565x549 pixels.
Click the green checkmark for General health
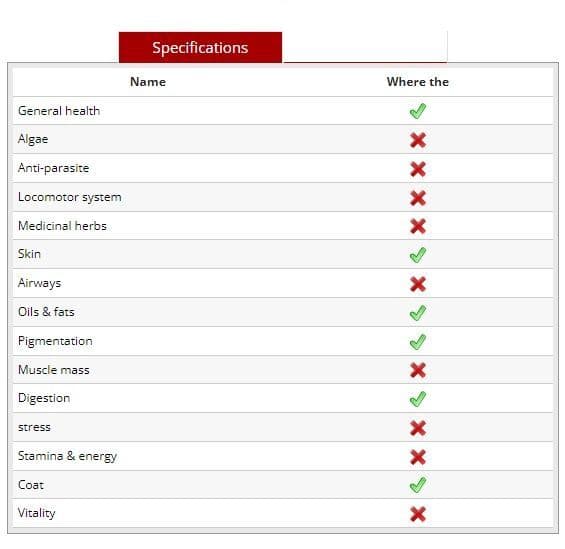pyautogui.click(x=418, y=111)
